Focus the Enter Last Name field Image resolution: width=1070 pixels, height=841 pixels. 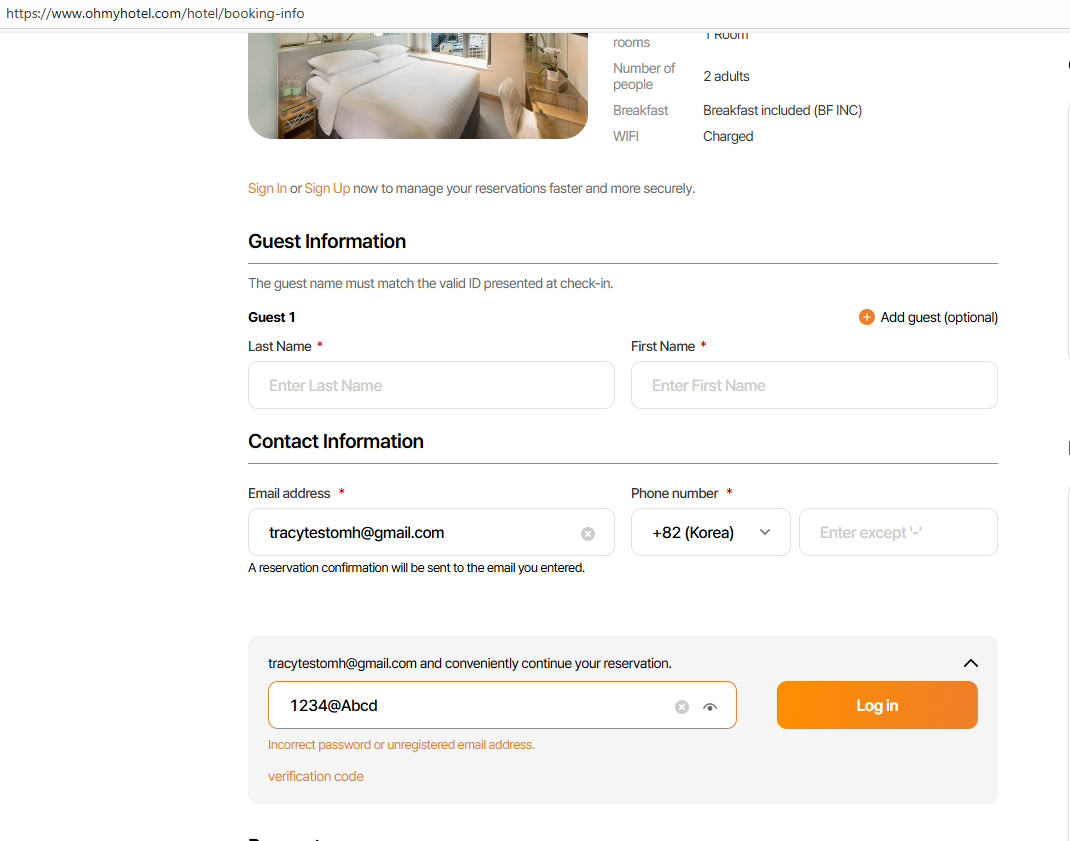pyautogui.click(x=431, y=385)
